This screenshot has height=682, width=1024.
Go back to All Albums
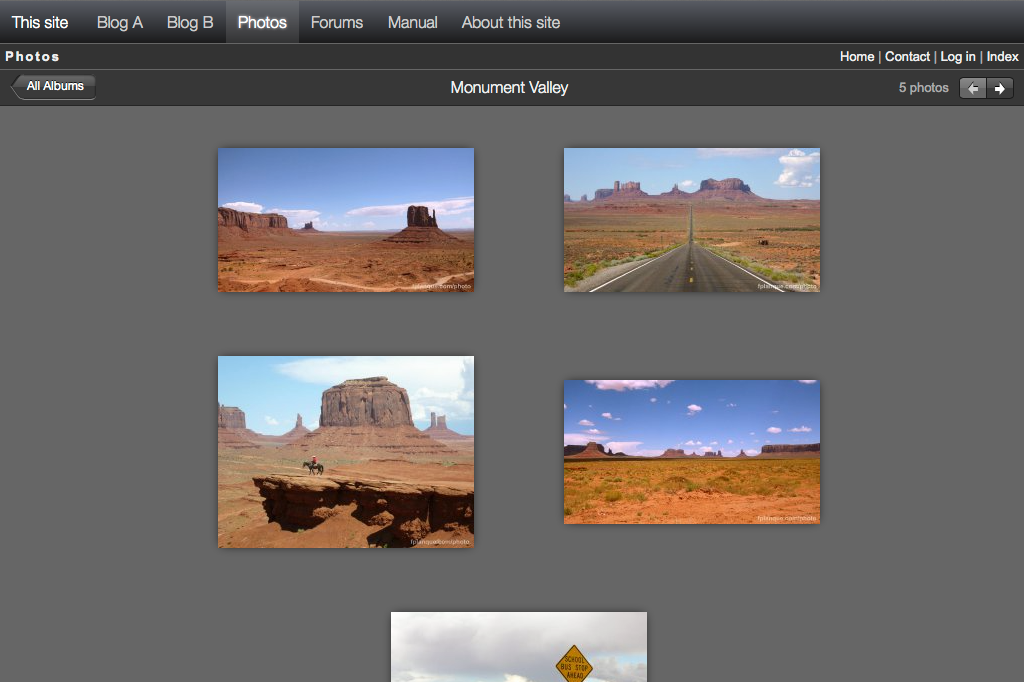pos(54,87)
